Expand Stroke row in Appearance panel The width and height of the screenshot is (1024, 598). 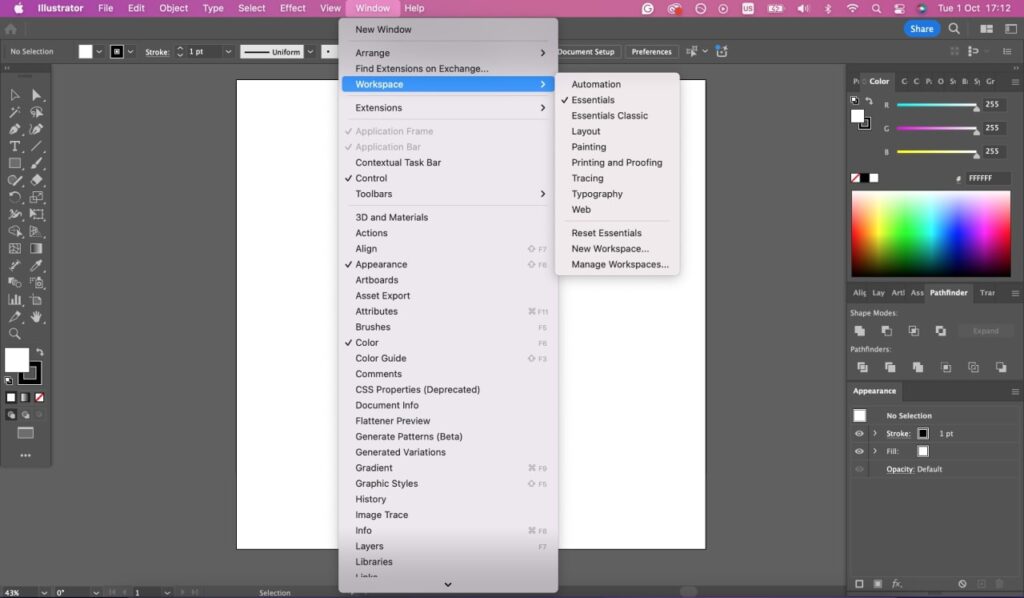click(x=875, y=433)
